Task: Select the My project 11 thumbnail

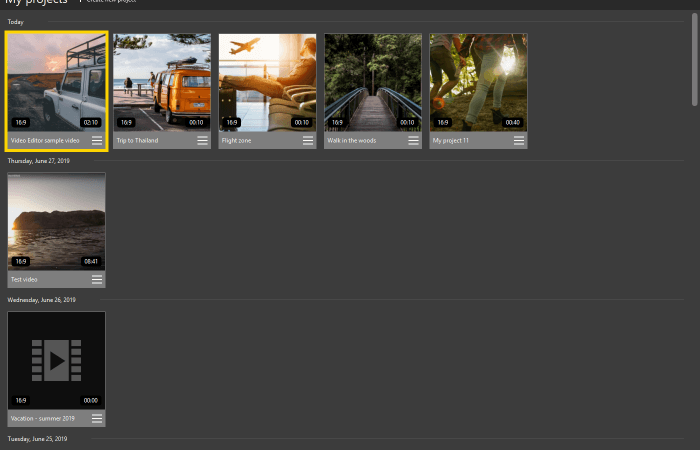Action: 478,83
